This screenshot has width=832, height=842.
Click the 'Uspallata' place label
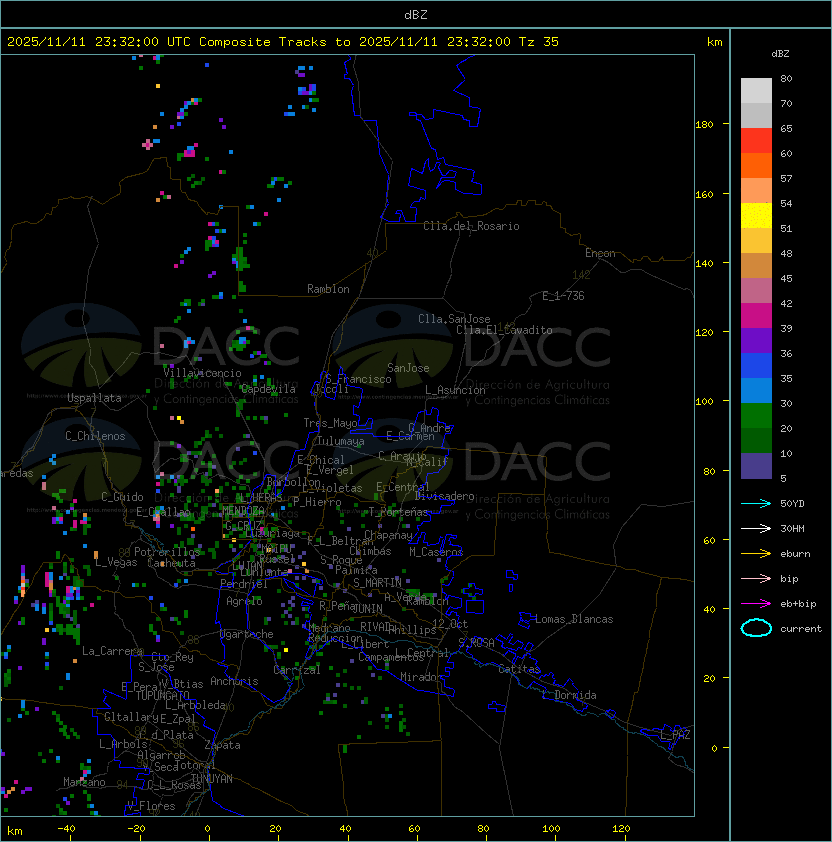94,398
